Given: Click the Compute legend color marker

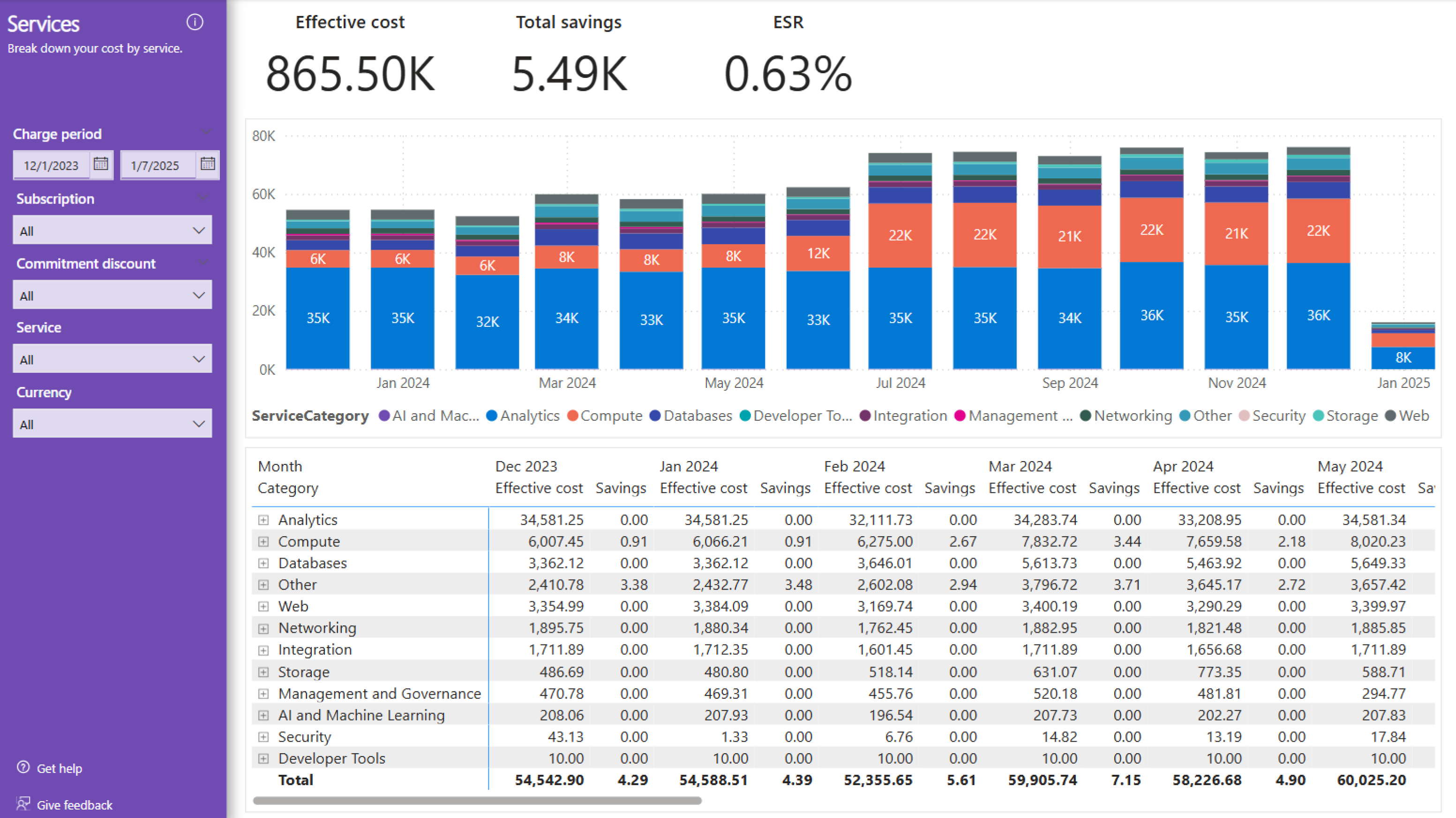Looking at the screenshot, I should [572, 416].
